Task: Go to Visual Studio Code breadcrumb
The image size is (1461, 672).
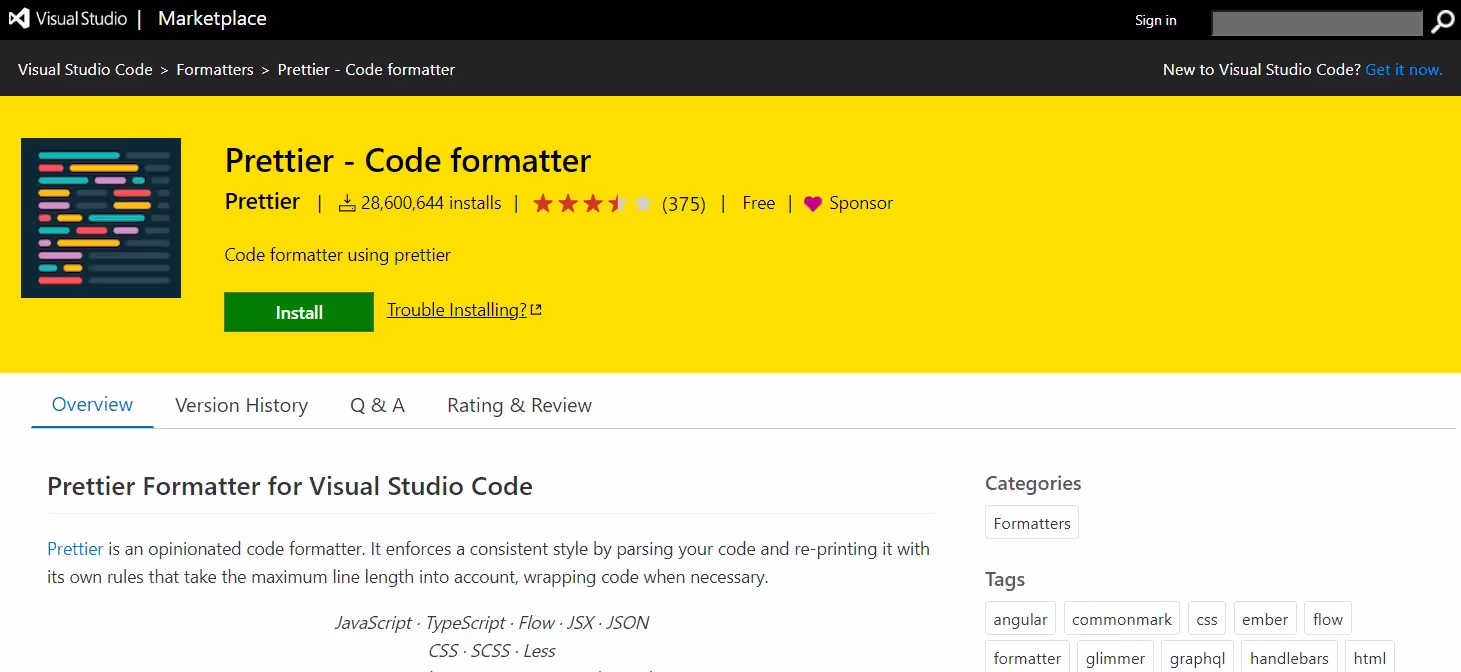Action: (x=85, y=70)
